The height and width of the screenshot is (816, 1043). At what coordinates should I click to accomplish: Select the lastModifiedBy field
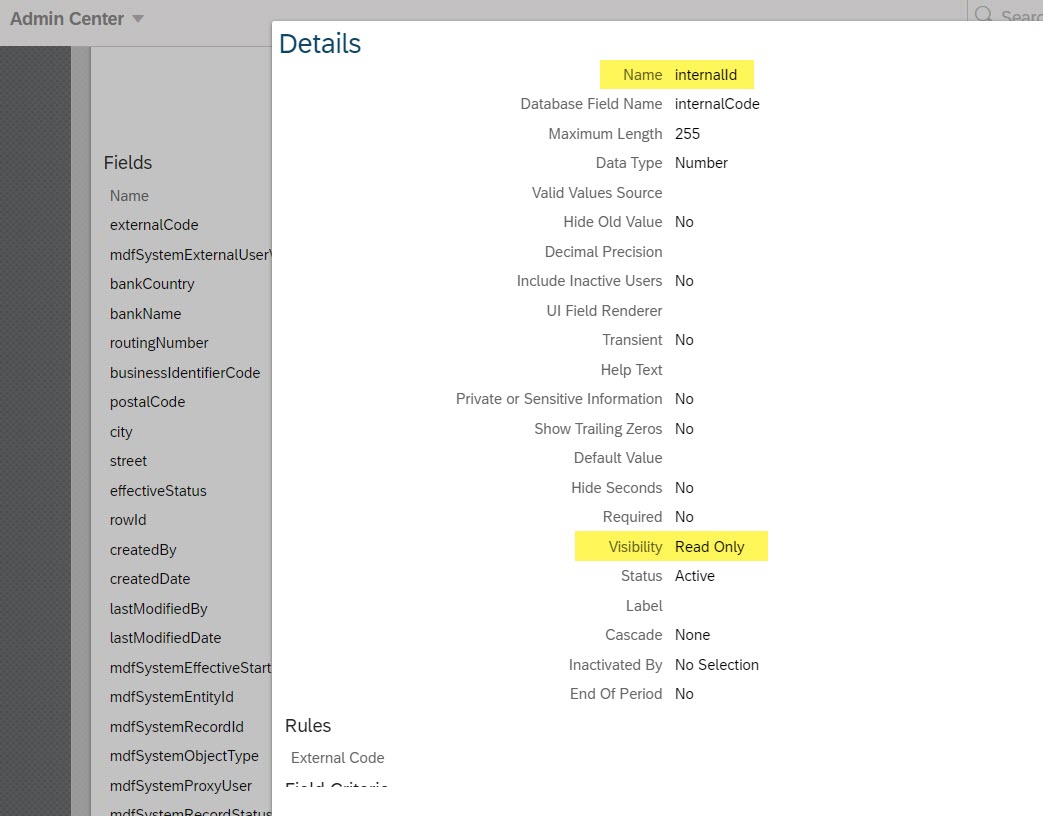point(159,609)
